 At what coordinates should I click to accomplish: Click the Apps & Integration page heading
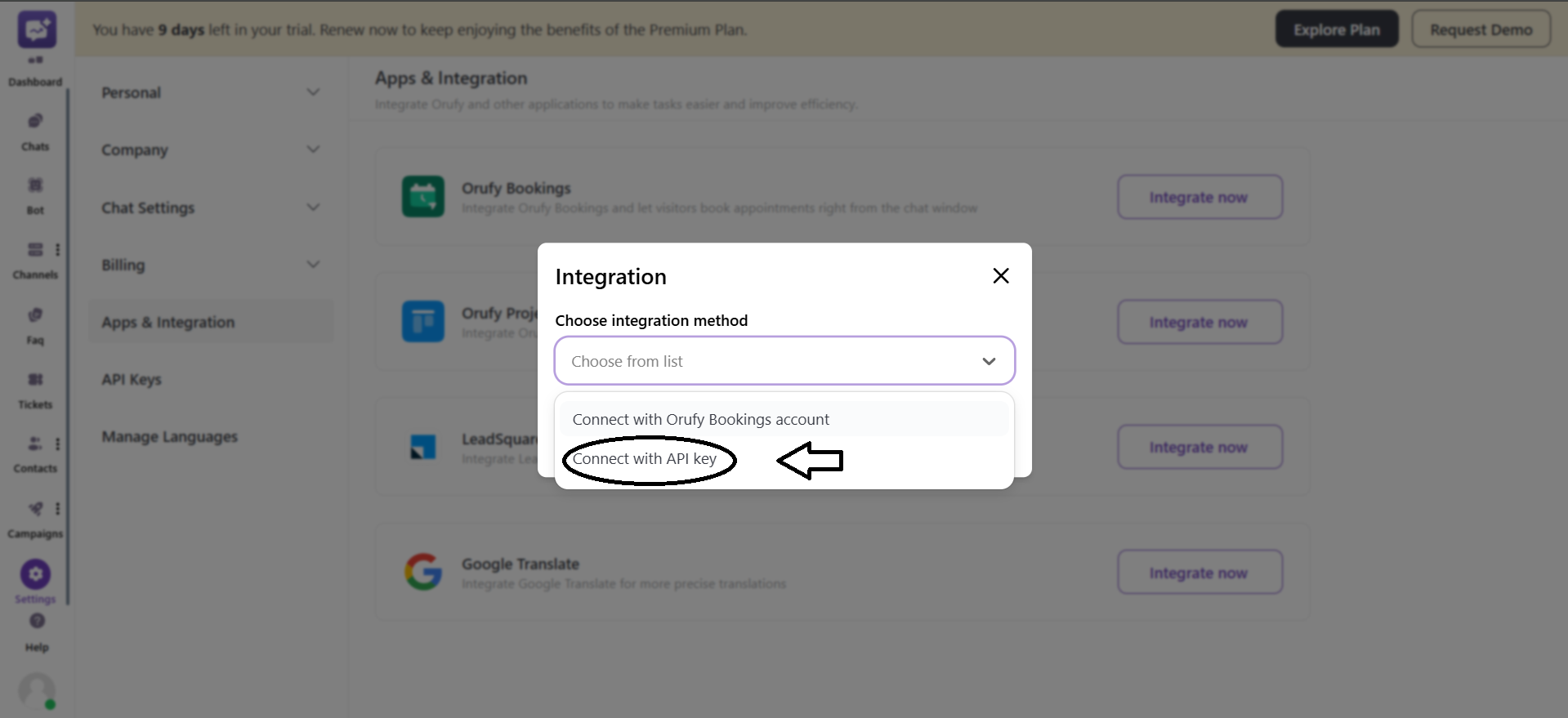coord(451,78)
